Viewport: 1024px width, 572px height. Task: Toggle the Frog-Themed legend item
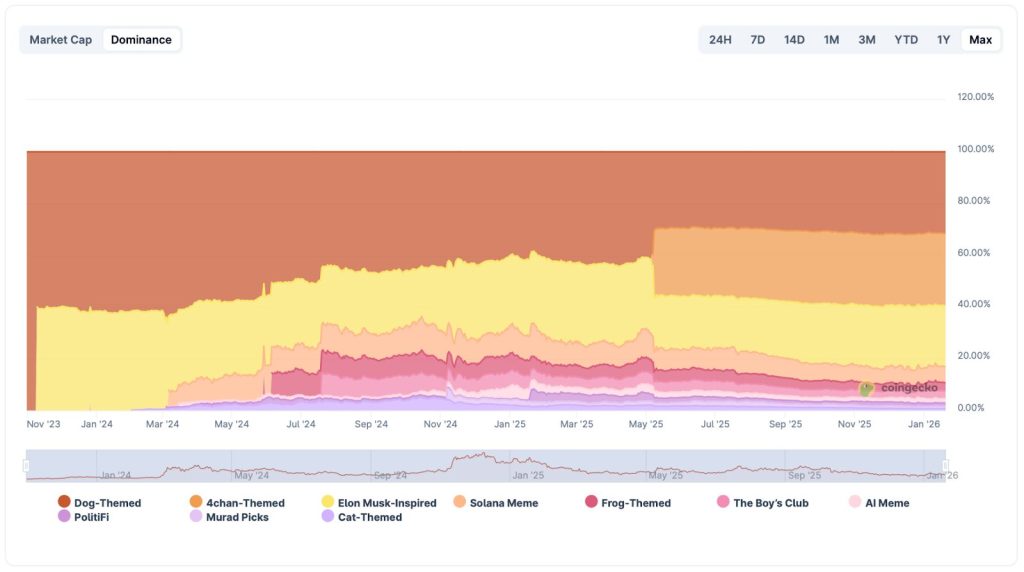click(x=628, y=503)
